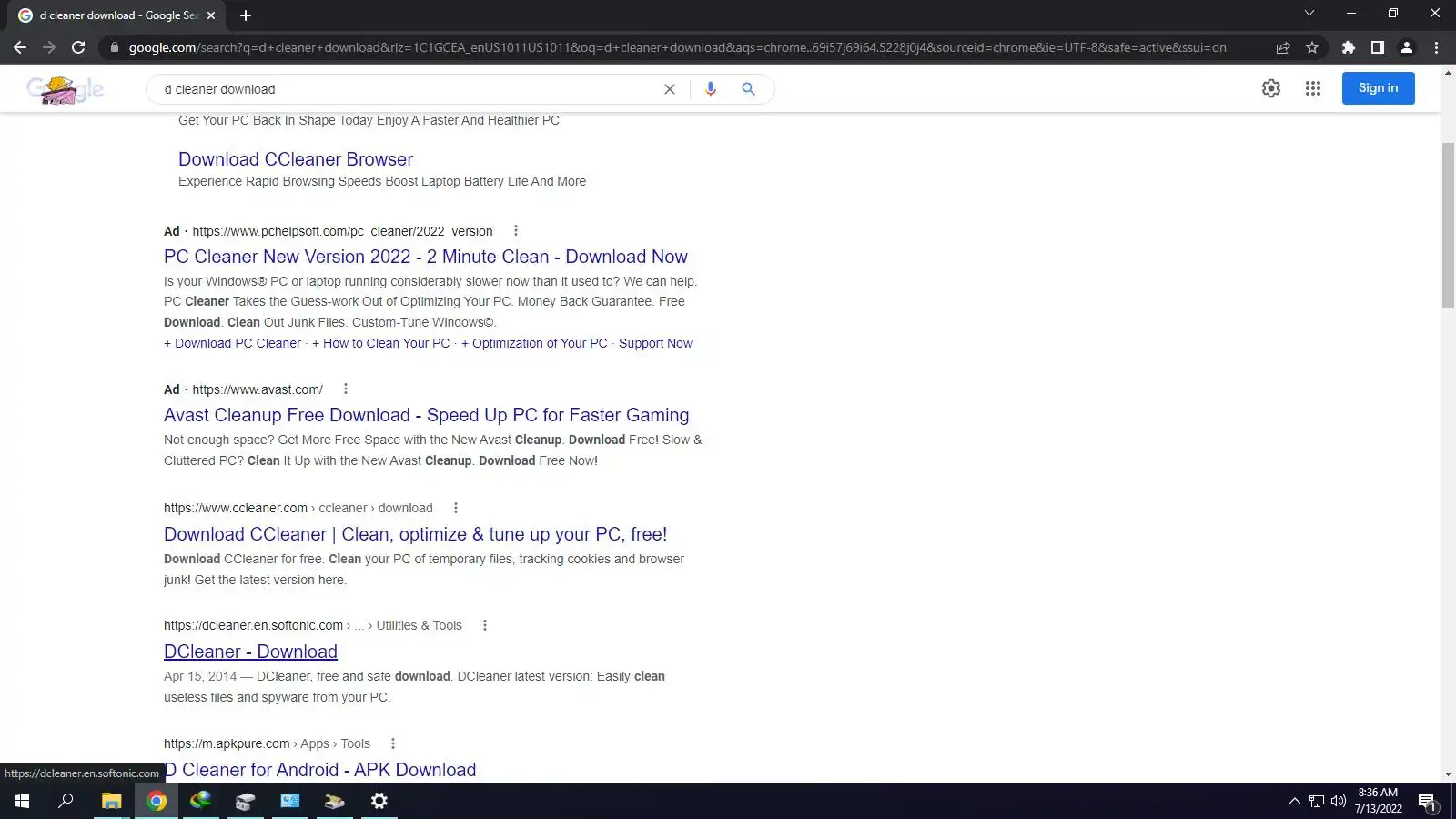
Task: Click '+ How to Clean Your PC' sitelink
Action: pyautogui.click(x=381, y=343)
